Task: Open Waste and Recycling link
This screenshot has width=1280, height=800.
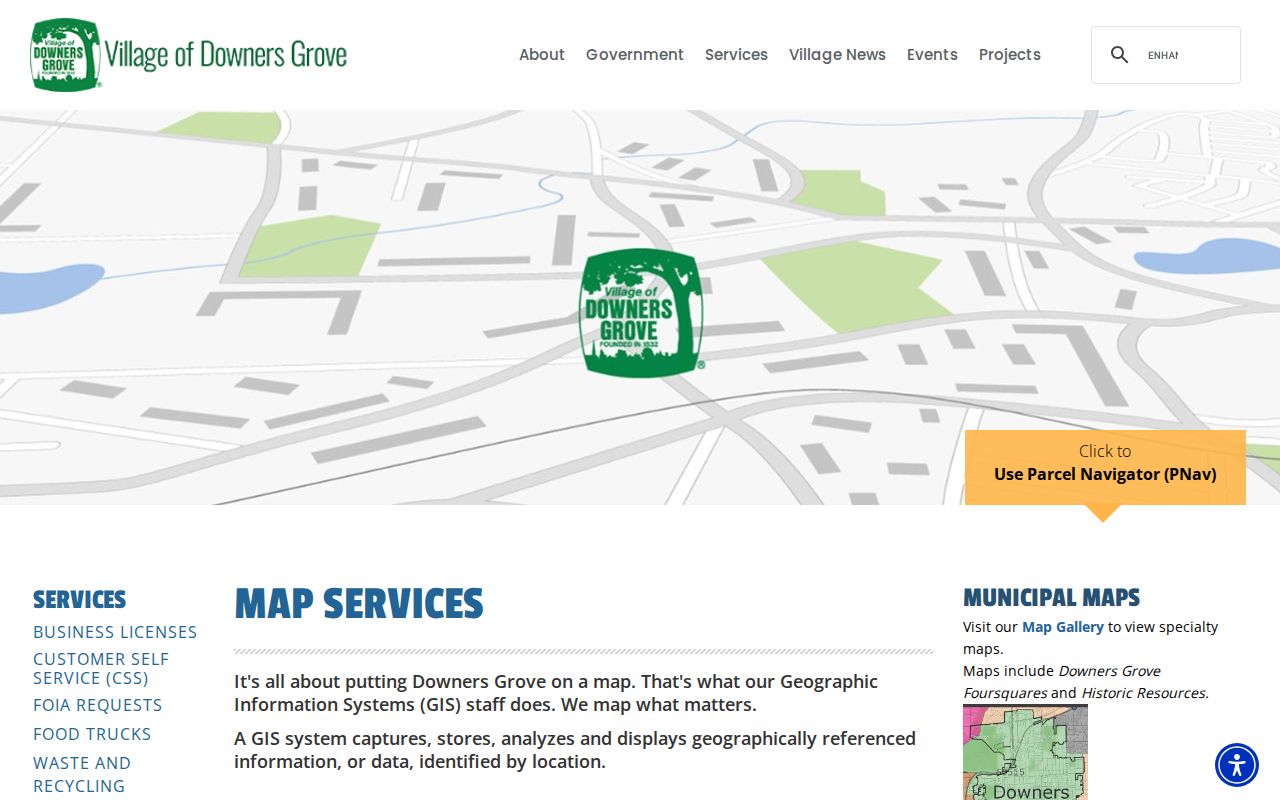Action: pos(82,774)
